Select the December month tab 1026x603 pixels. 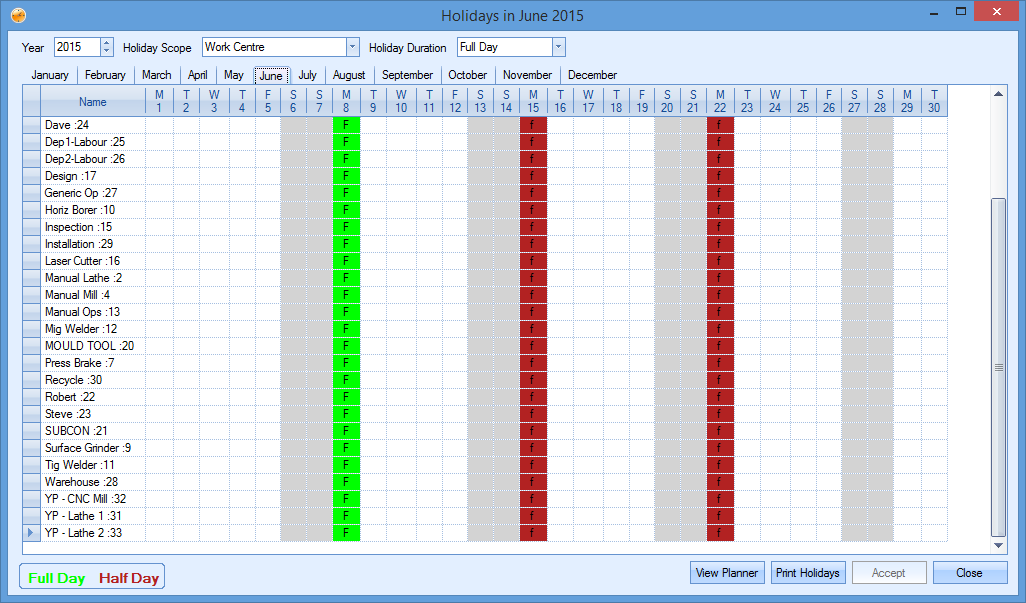[x=592, y=75]
